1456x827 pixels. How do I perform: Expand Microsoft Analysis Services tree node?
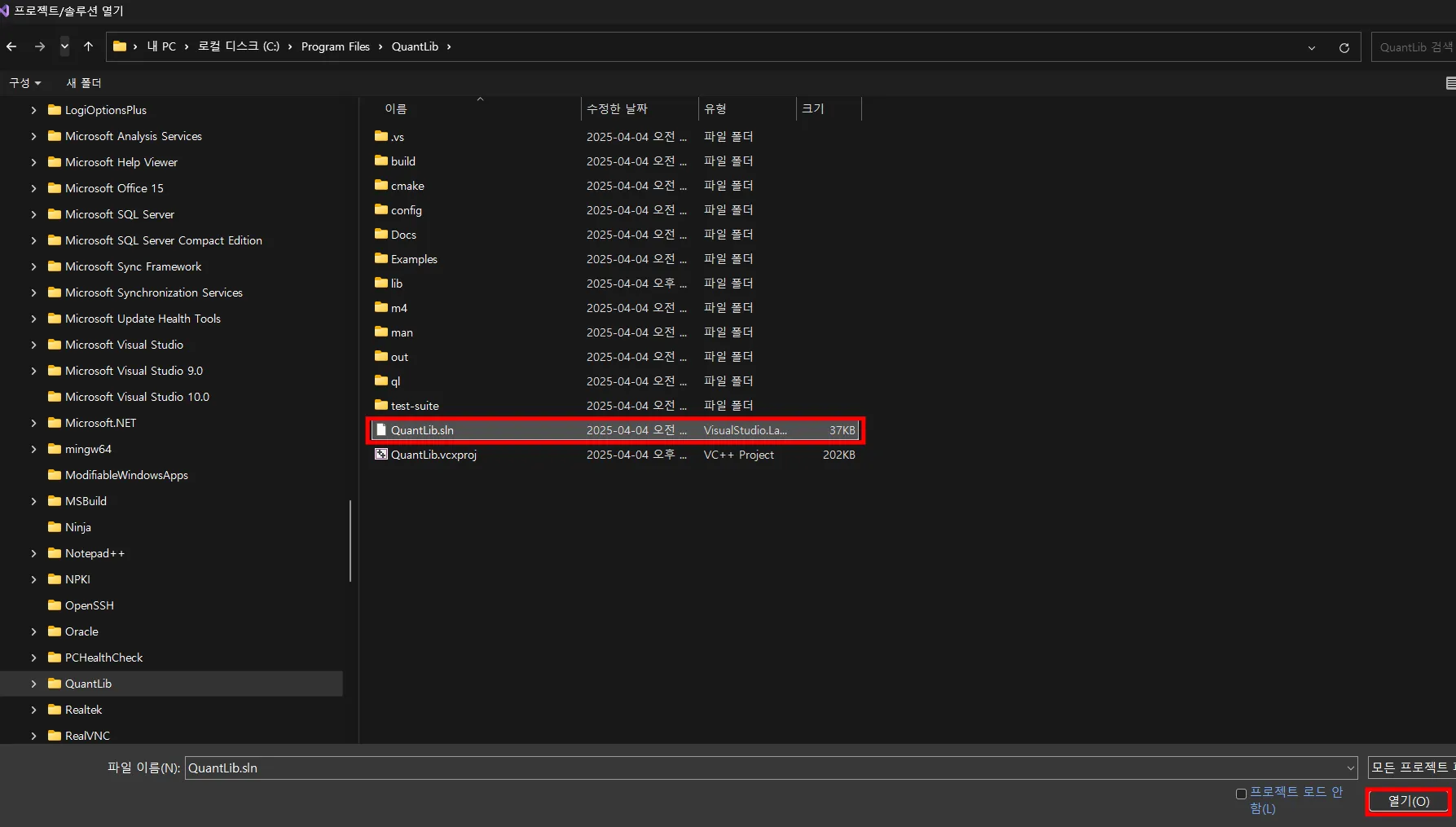click(x=33, y=136)
